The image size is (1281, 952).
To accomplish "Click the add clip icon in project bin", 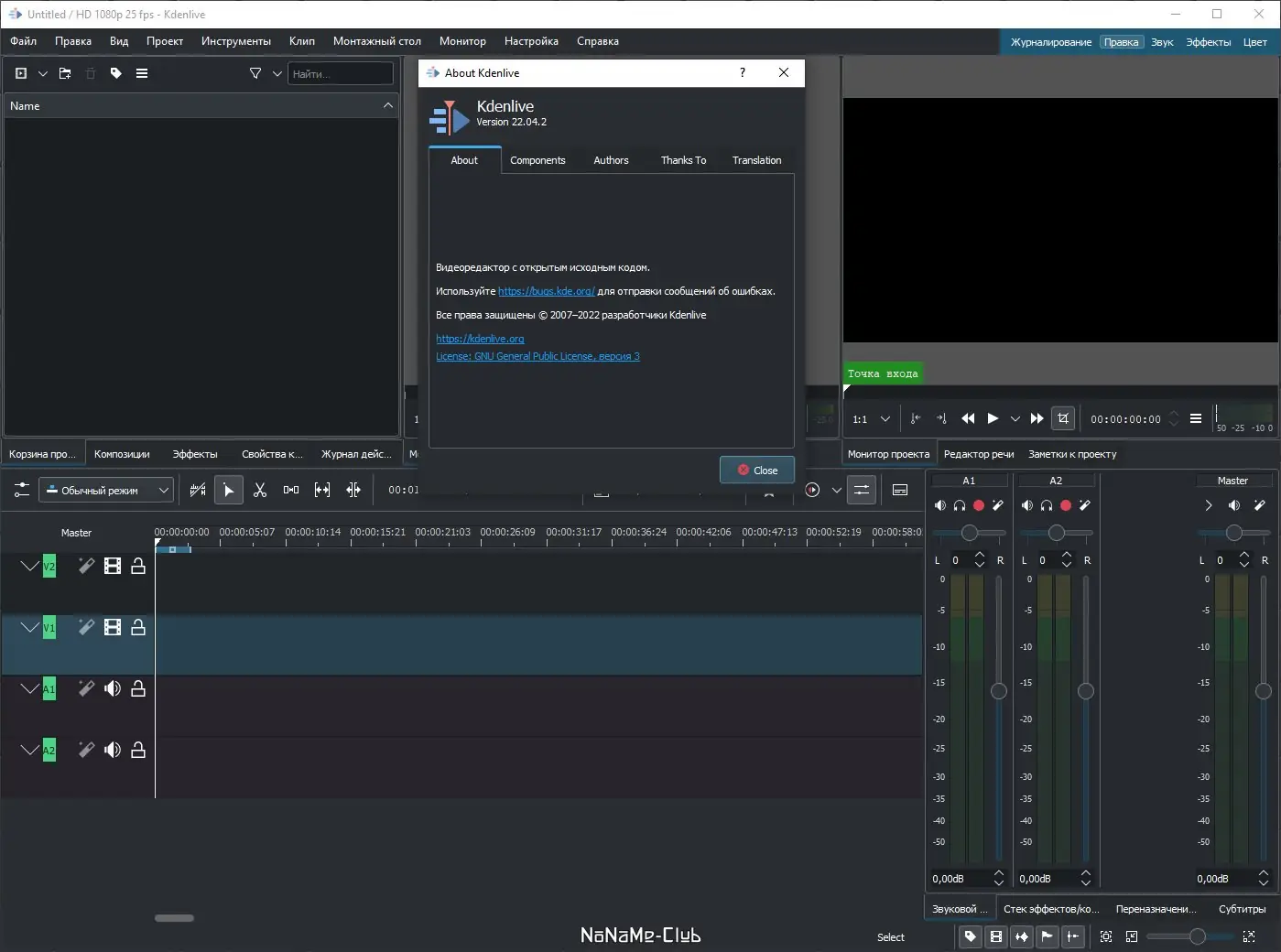I will pyautogui.click(x=21, y=73).
